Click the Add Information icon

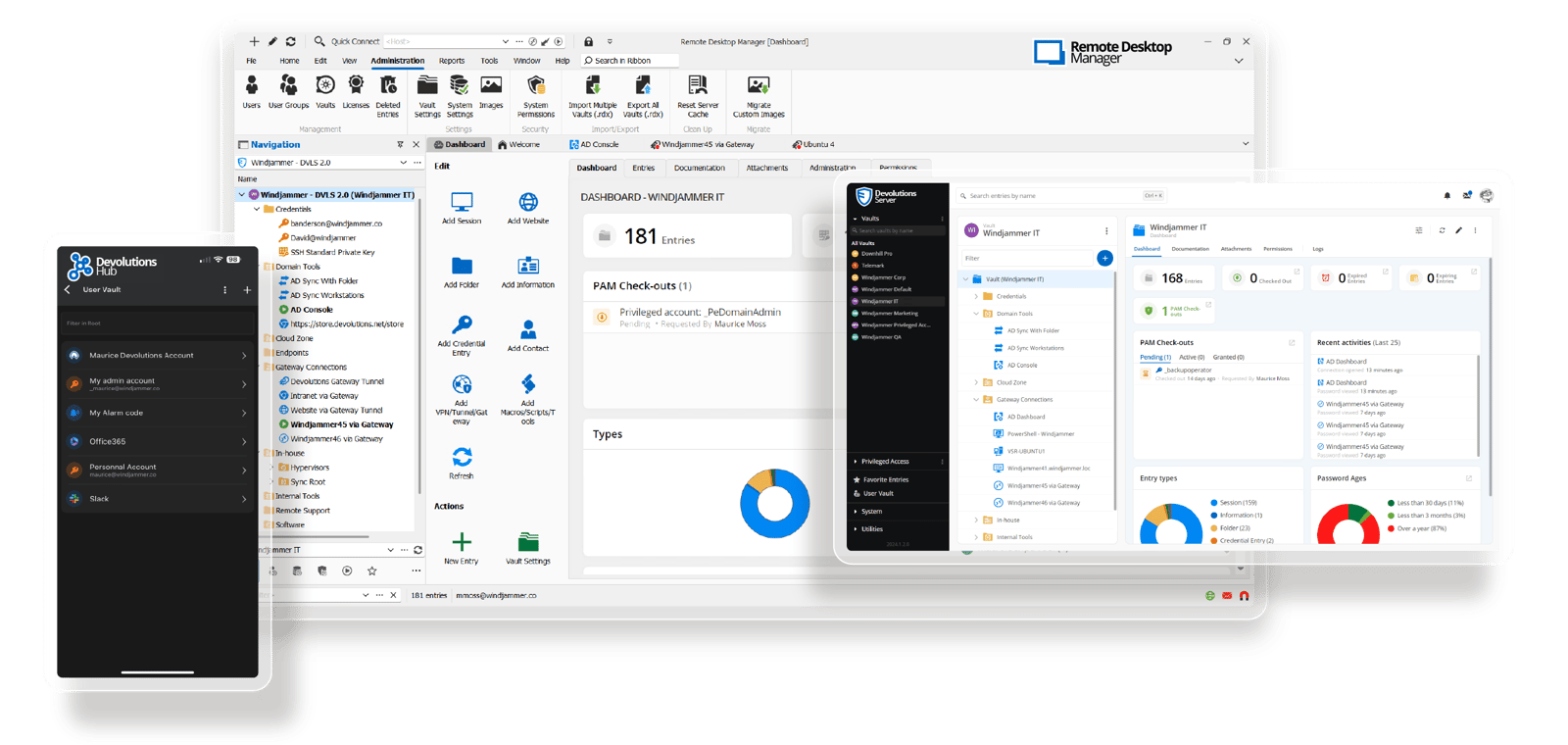tap(528, 266)
